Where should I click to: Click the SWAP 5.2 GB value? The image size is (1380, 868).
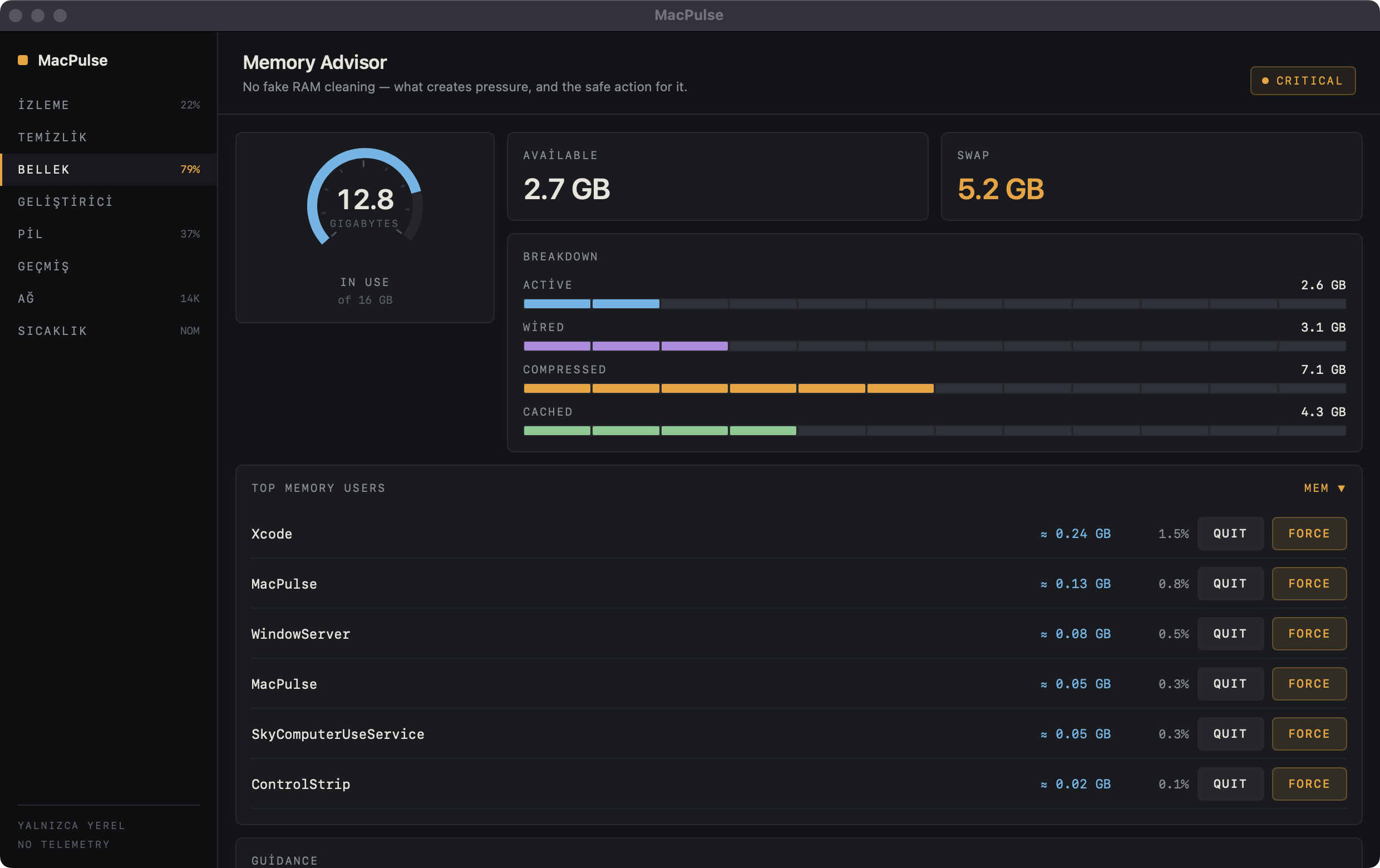coord(1000,189)
